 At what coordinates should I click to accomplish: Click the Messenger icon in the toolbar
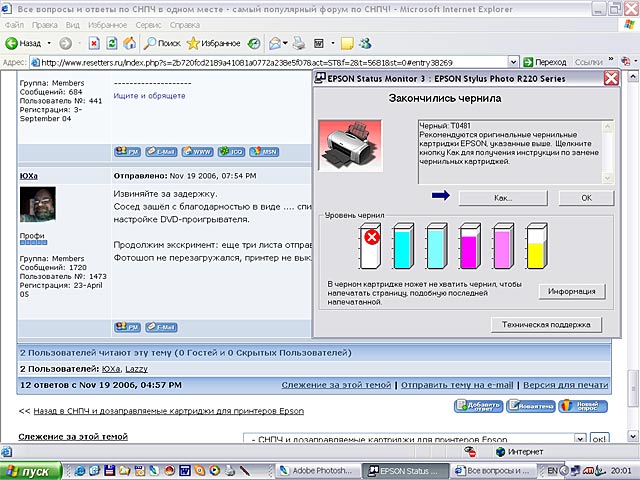(x=365, y=43)
